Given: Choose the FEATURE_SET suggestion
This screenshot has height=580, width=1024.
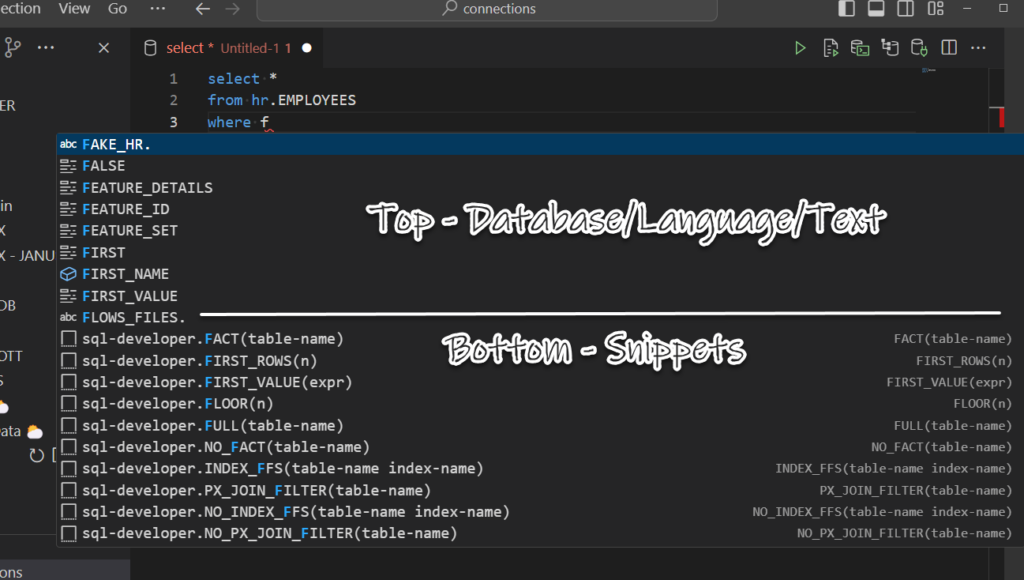Looking at the screenshot, I should tap(540, 231).
